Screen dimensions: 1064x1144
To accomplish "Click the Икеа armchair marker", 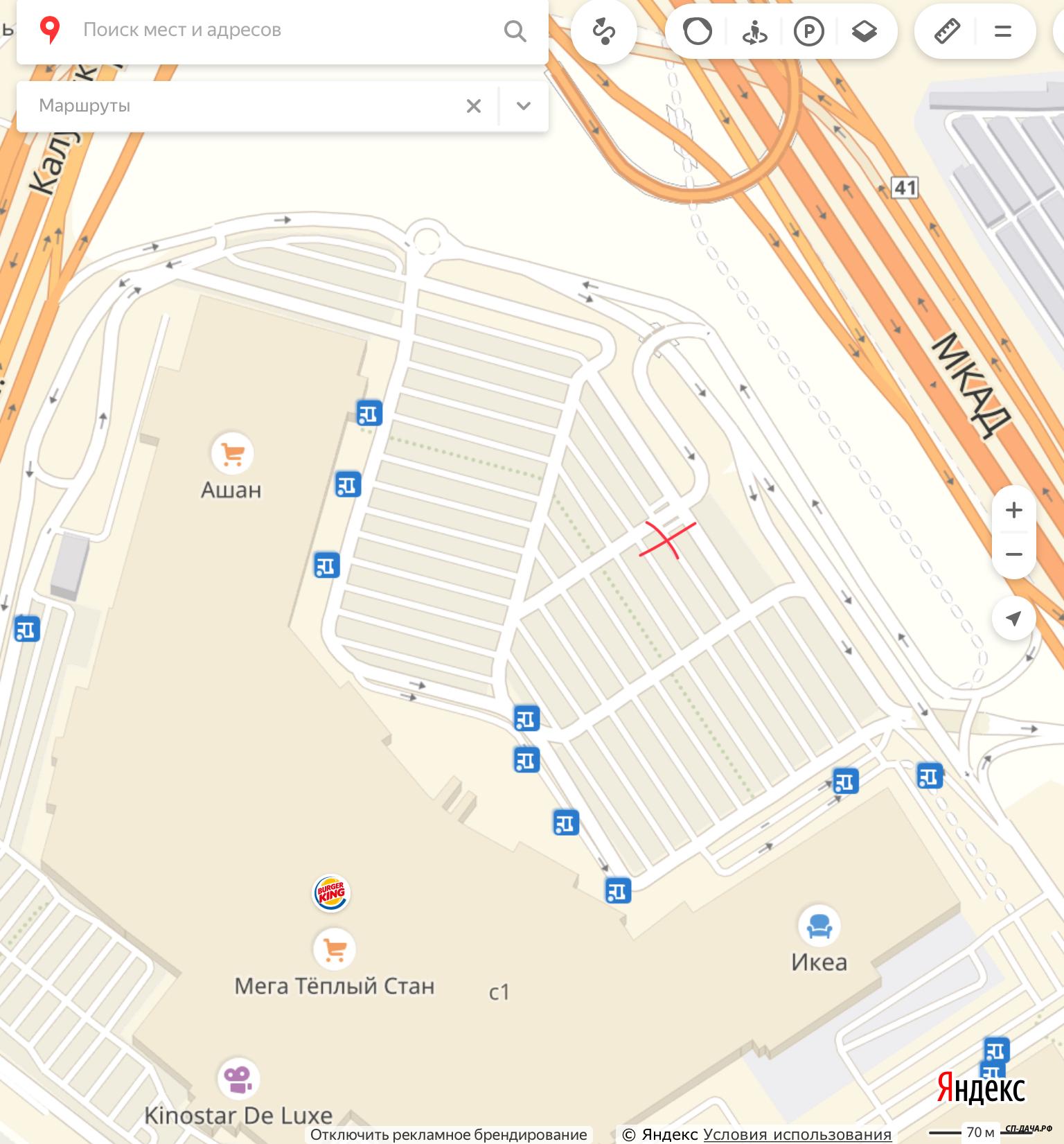I will point(819,926).
